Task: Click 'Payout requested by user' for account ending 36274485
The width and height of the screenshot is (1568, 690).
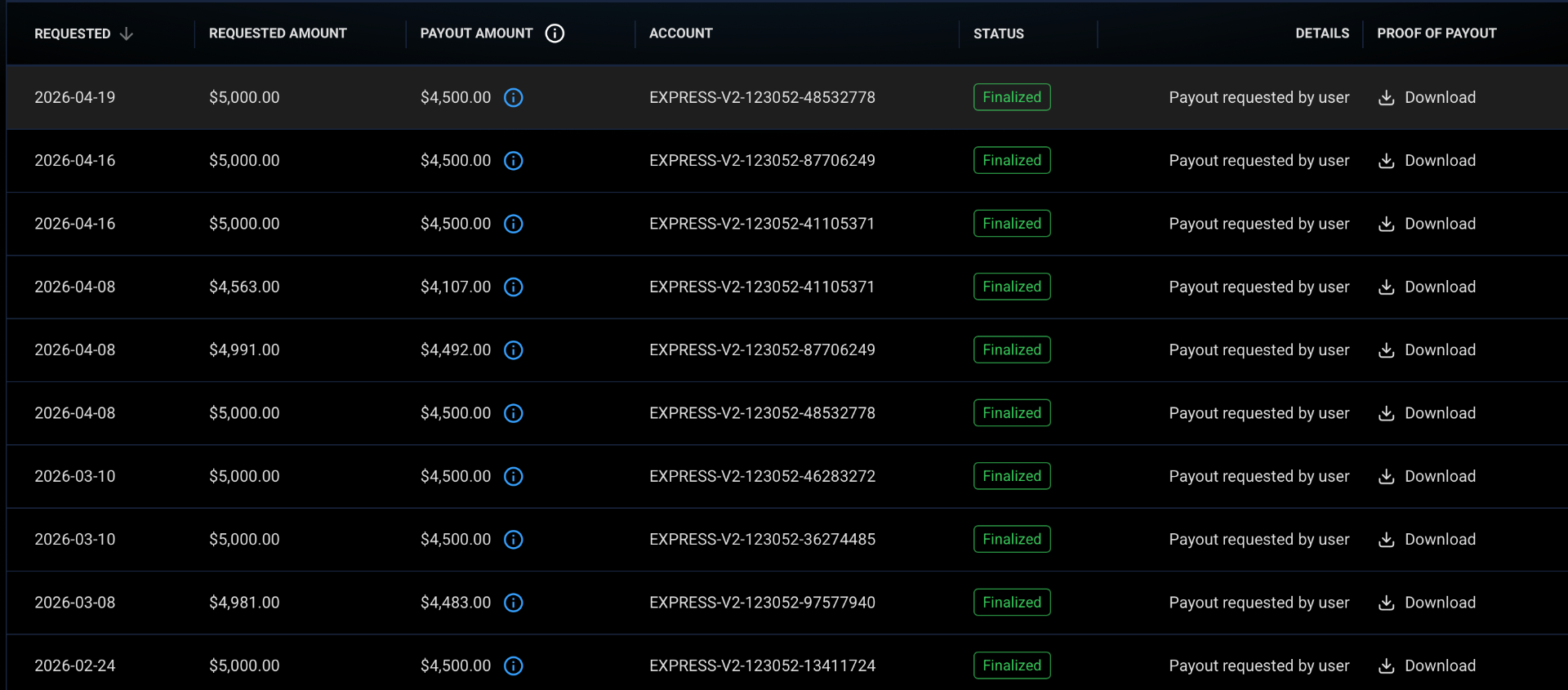Action: click(x=1258, y=540)
